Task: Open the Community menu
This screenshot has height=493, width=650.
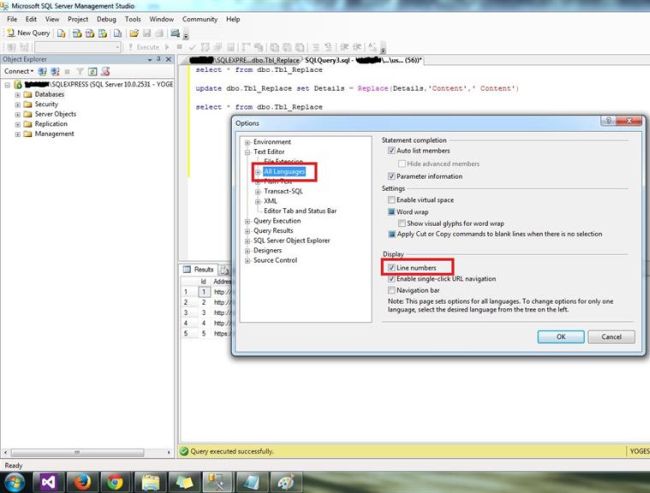Action: [200, 19]
